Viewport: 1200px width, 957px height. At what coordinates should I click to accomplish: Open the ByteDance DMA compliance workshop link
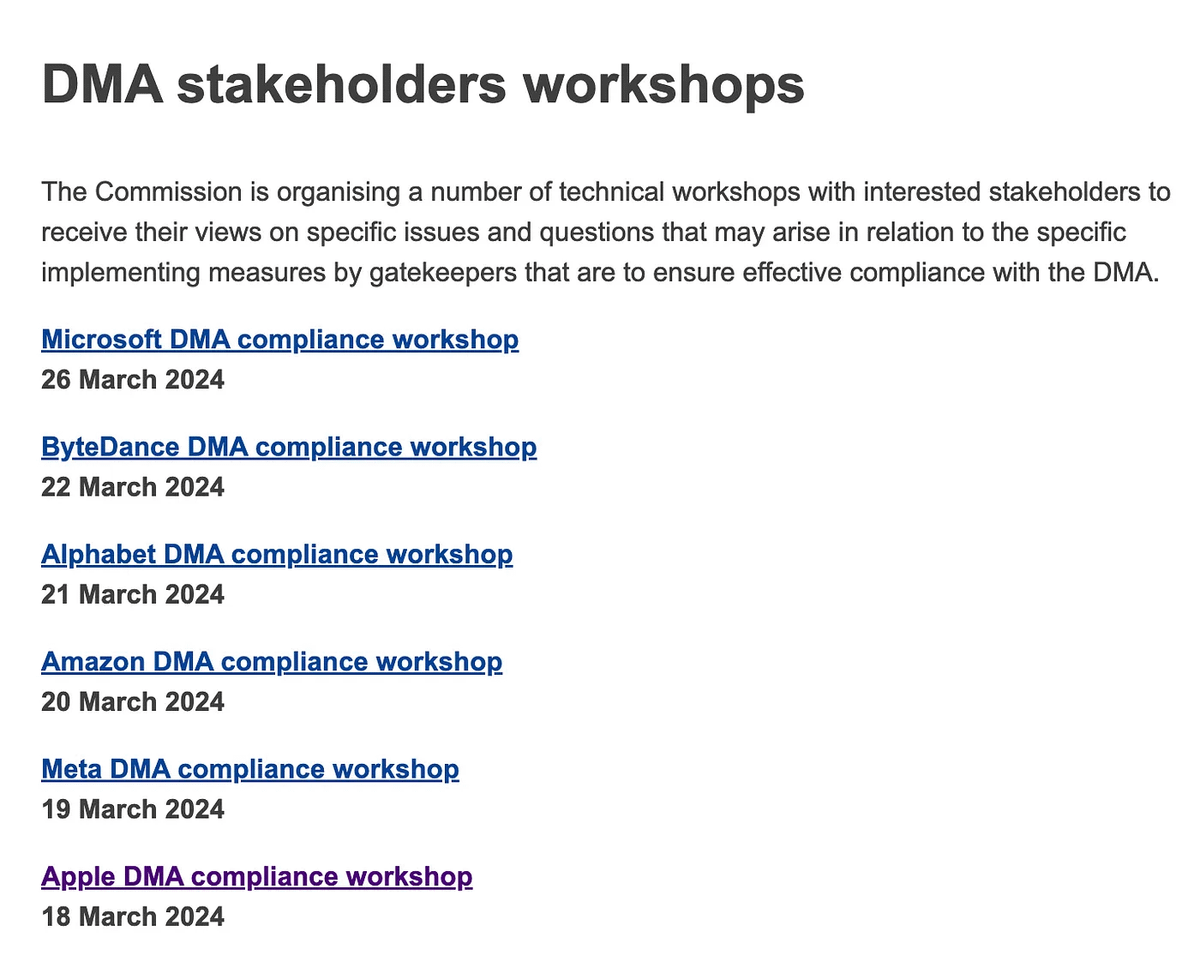coord(289,447)
